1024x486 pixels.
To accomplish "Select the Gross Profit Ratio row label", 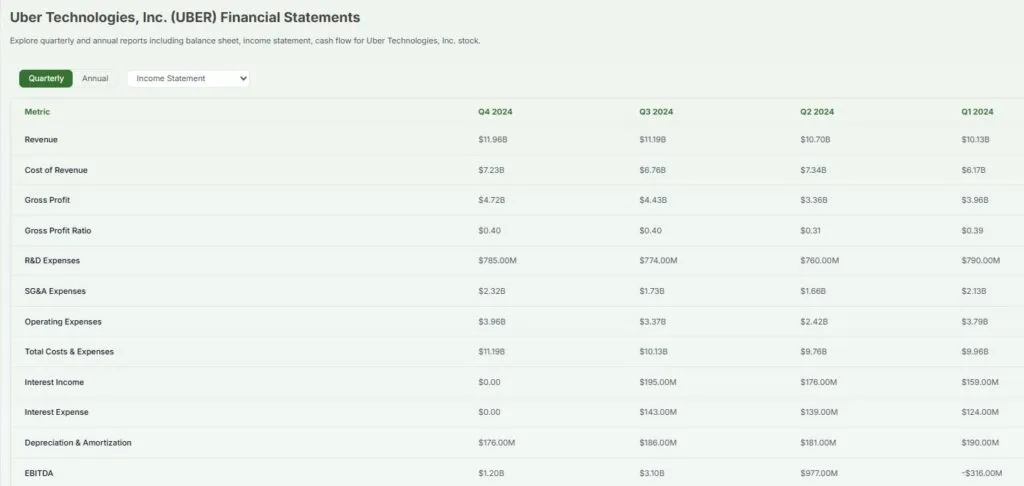I will coord(58,231).
